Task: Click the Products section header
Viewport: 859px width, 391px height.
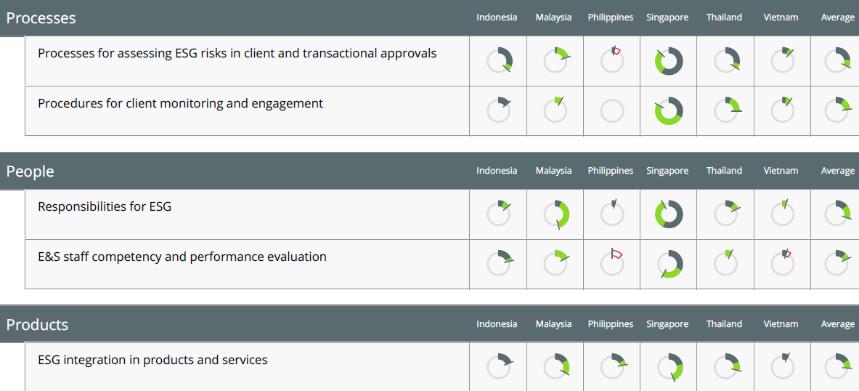Action: 37,324
